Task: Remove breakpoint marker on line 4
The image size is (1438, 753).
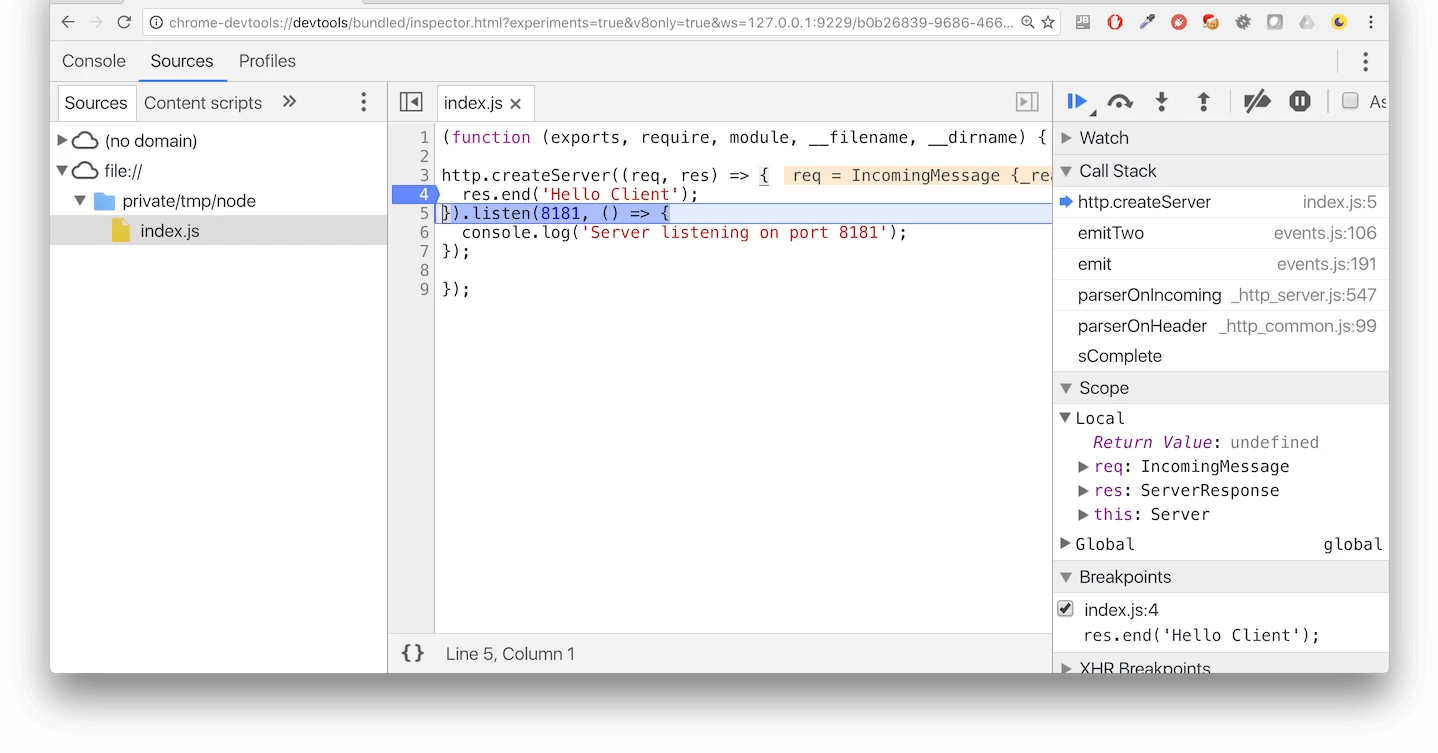Action: 413,194
